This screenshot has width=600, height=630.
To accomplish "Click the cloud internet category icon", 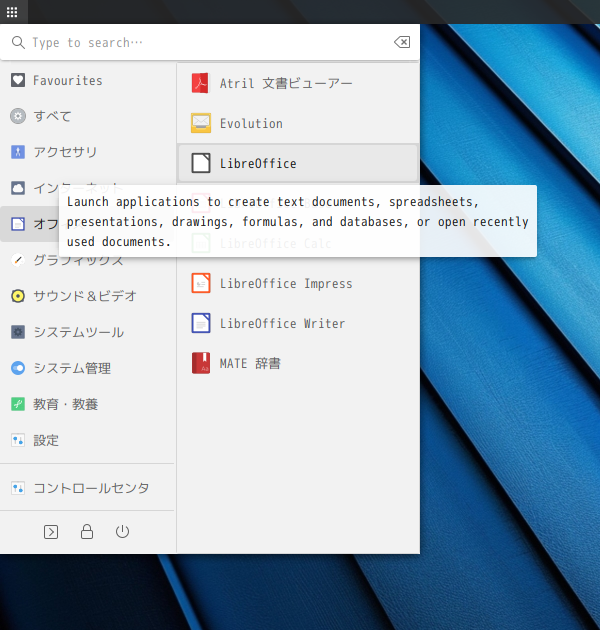I will (x=18, y=188).
